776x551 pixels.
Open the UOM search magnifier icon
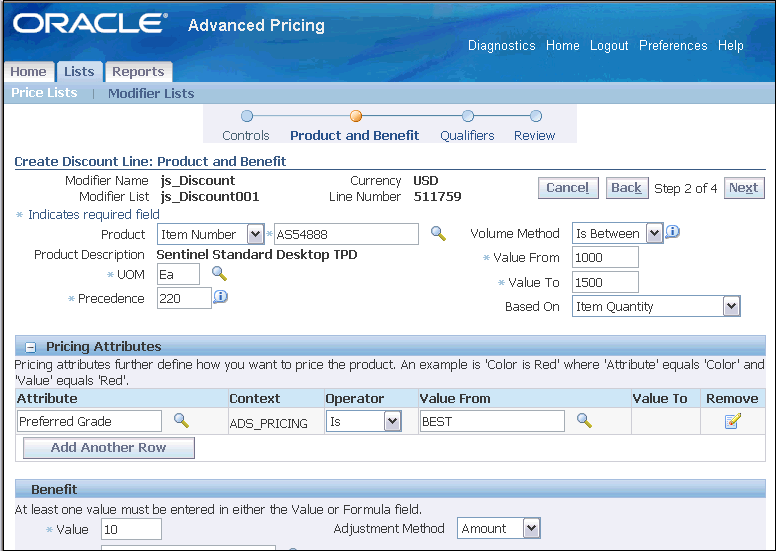(x=219, y=273)
